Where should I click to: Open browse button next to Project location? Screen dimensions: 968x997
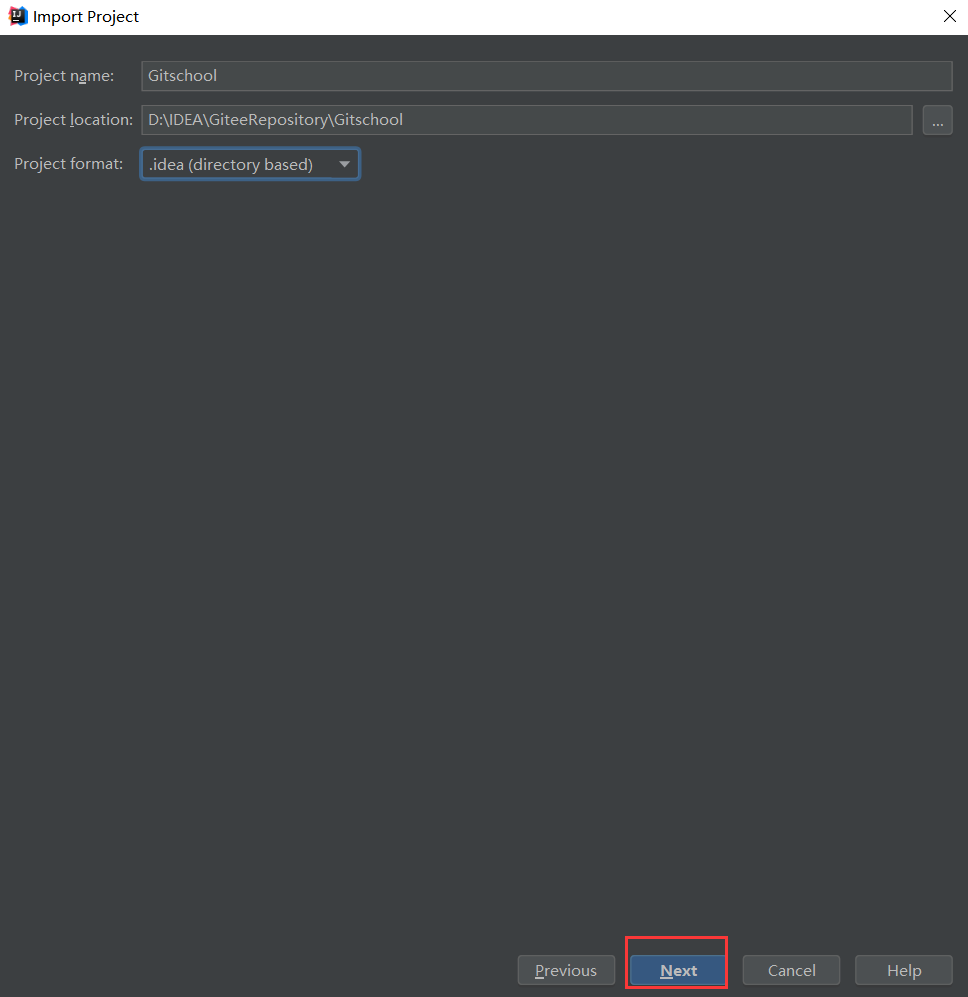point(937,120)
